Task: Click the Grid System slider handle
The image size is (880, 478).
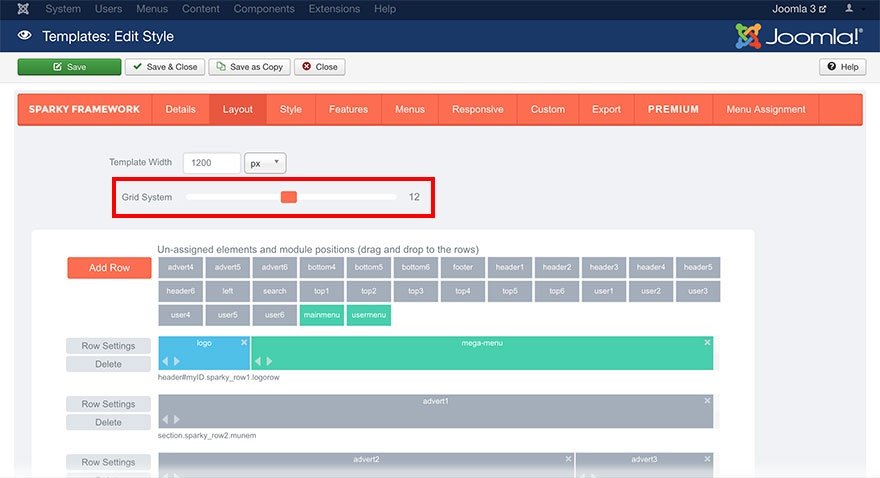Action: coord(288,197)
